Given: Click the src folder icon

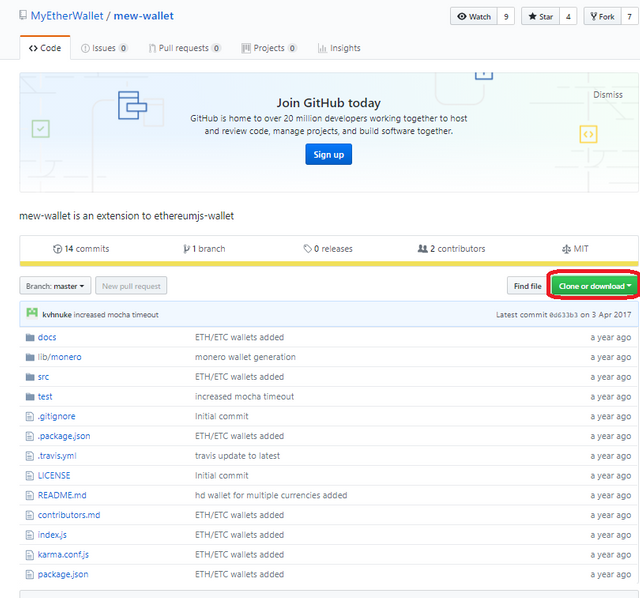Looking at the screenshot, I should pyautogui.click(x=30, y=377).
